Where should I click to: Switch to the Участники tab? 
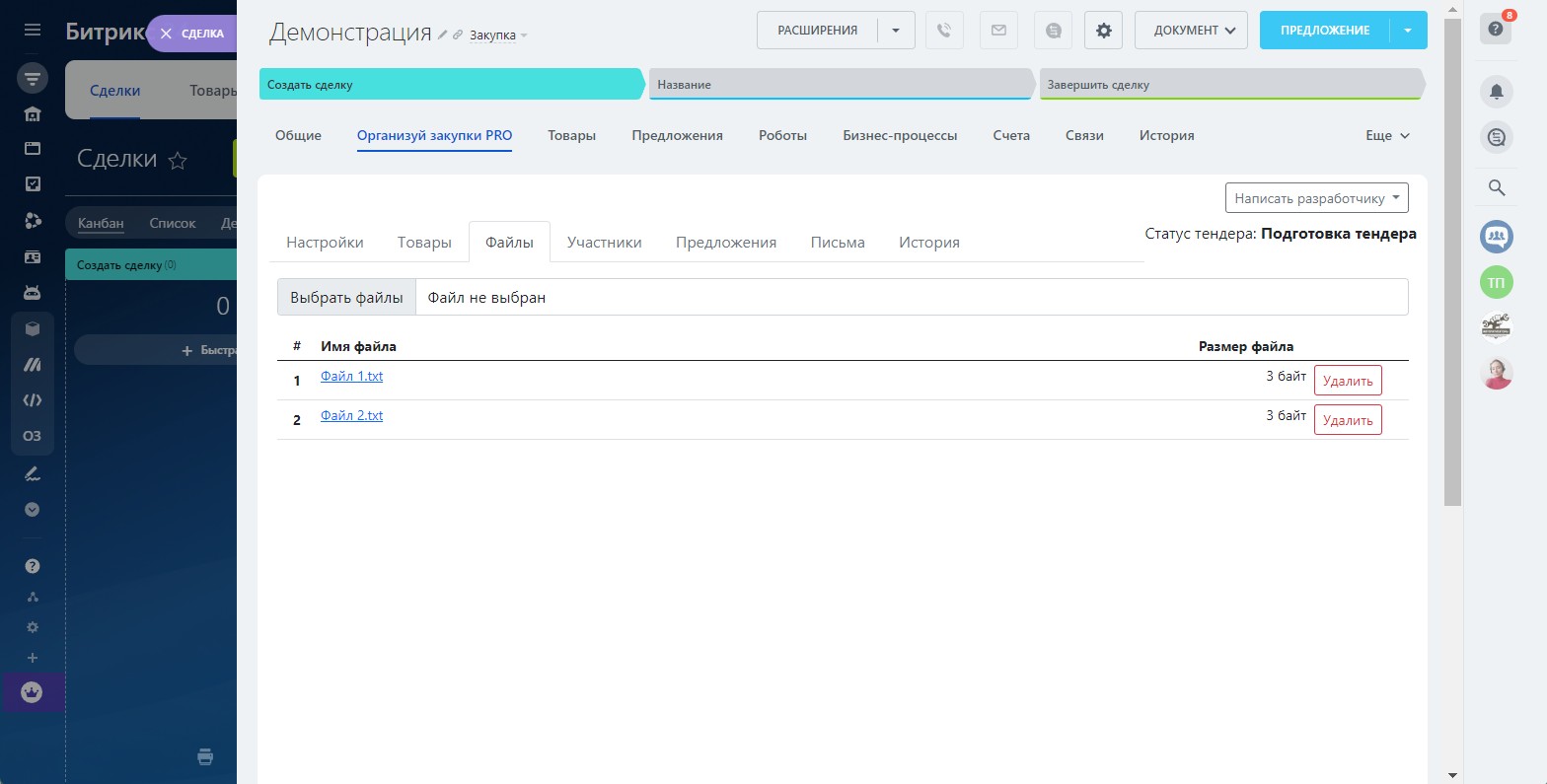tap(604, 243)
